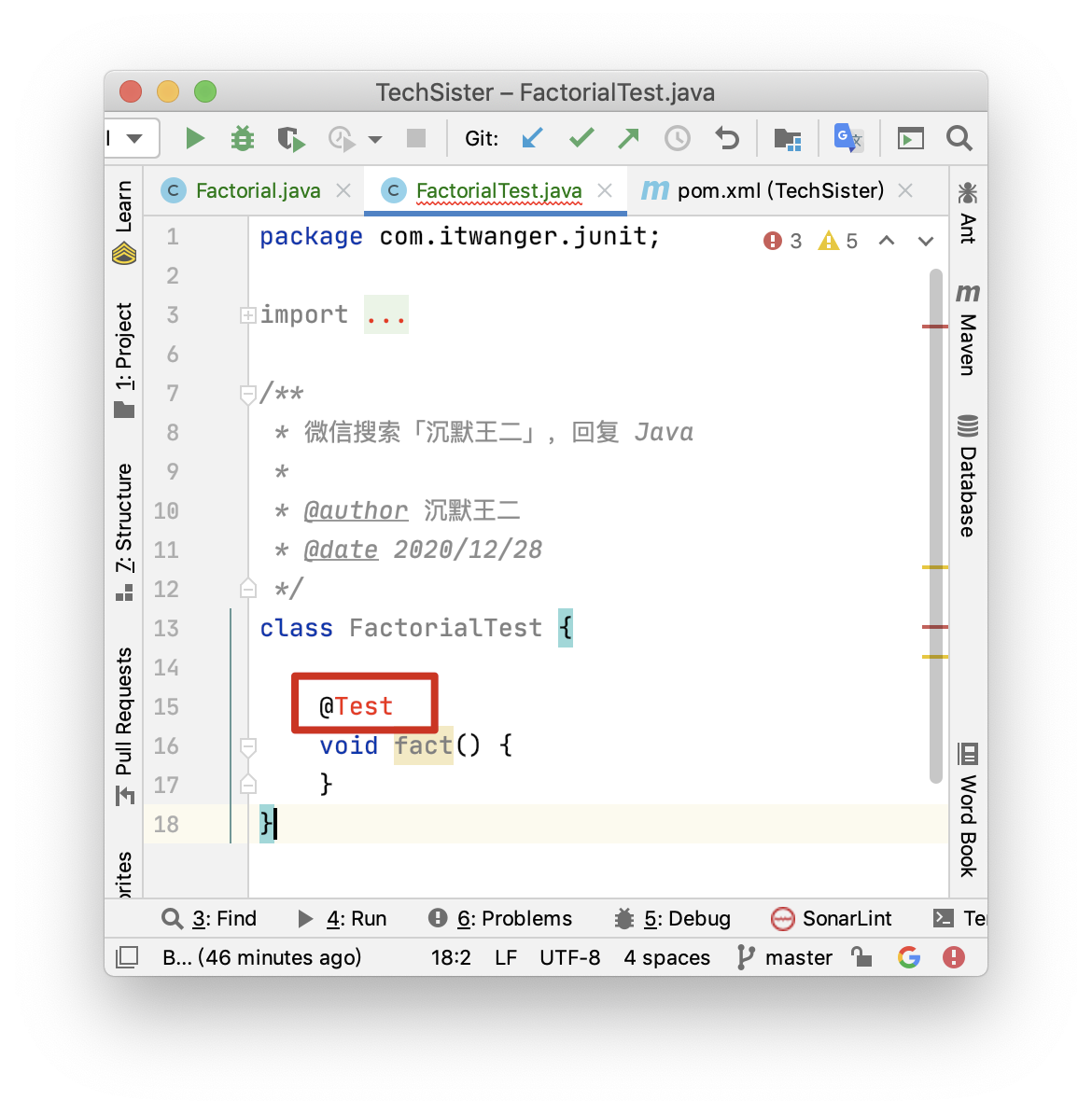Click the master git branch widget

click(x=785, y=957)
